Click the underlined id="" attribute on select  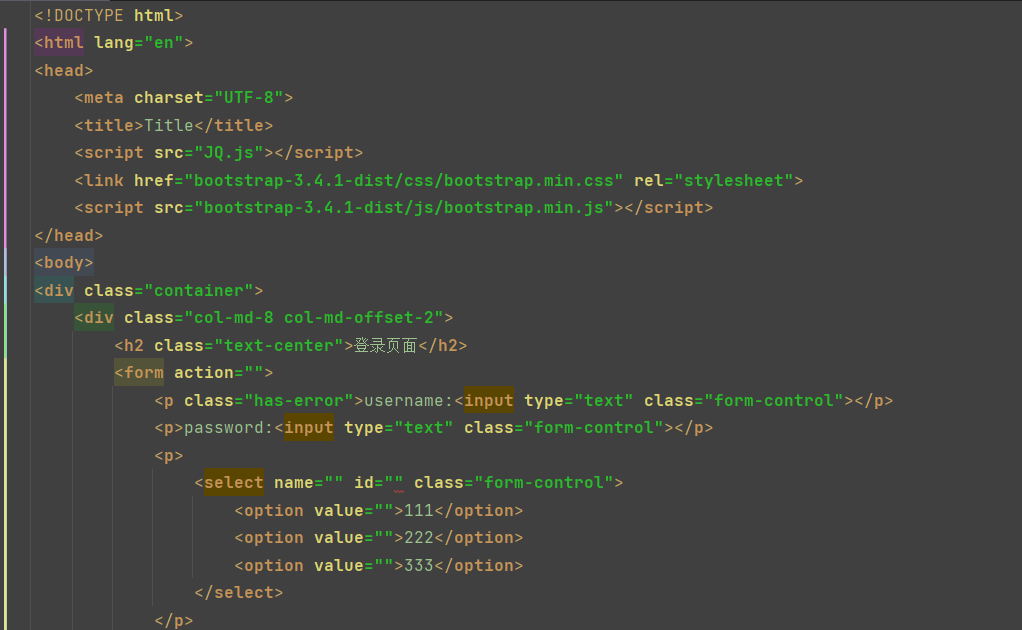coord(379,483)
